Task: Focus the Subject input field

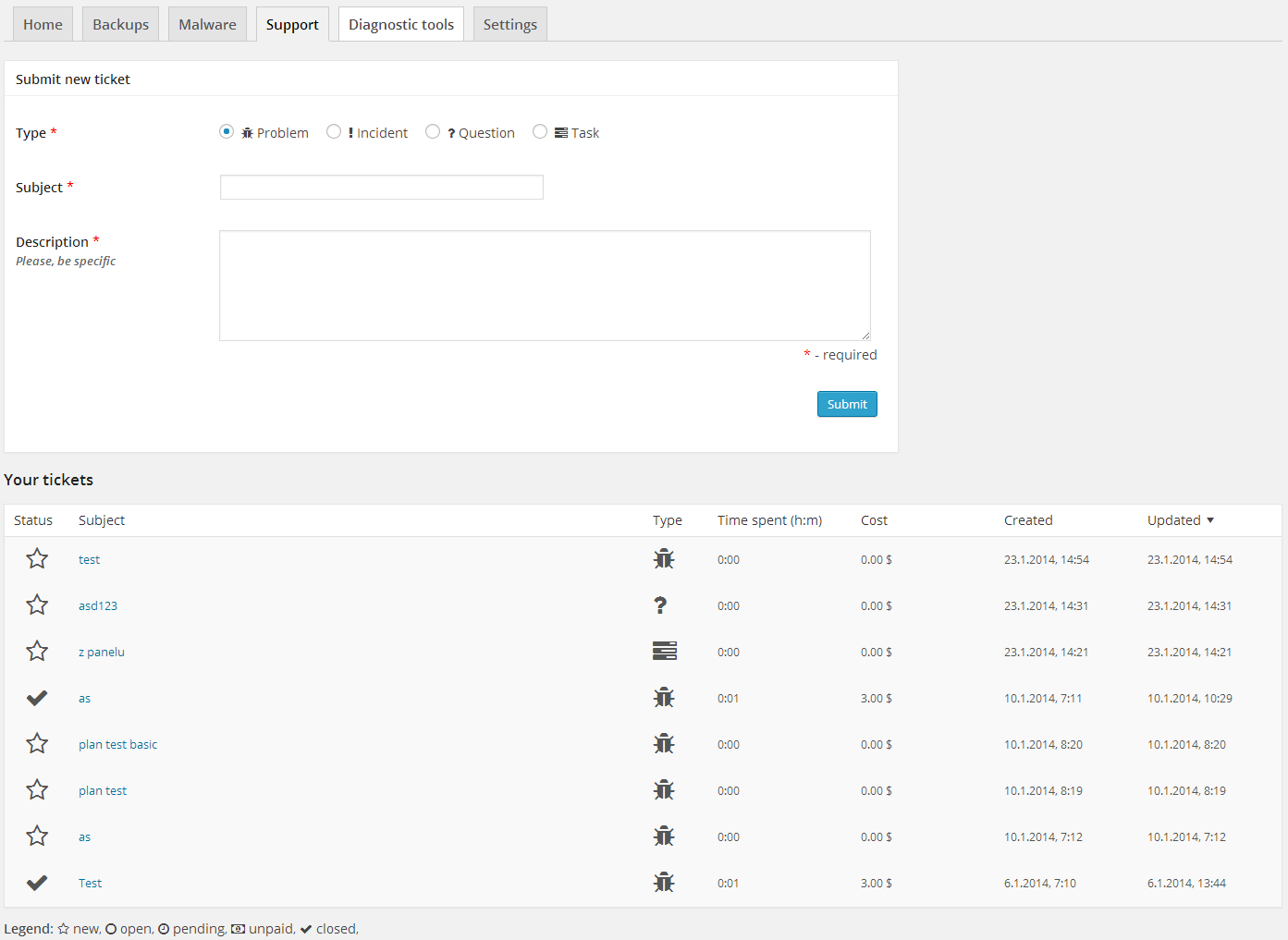Action: pyautogui.click(x=382, y=188)
